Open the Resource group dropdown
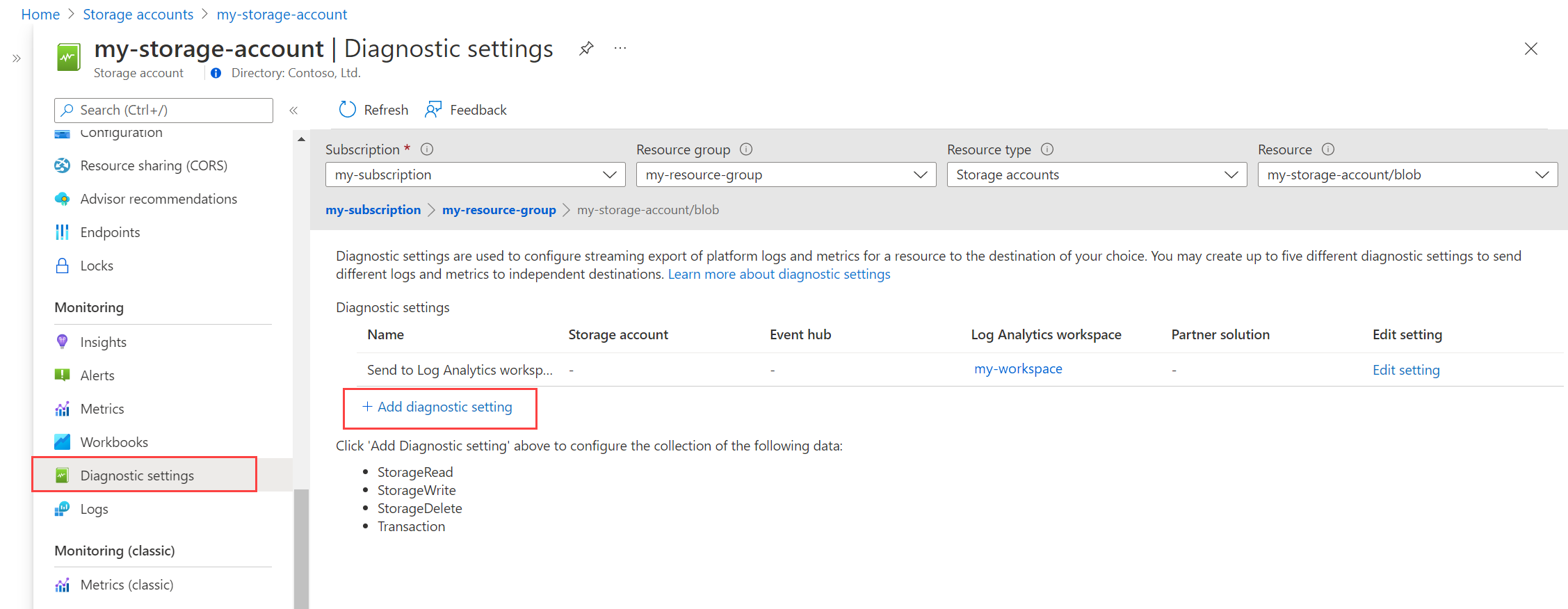 click(786, 175)
